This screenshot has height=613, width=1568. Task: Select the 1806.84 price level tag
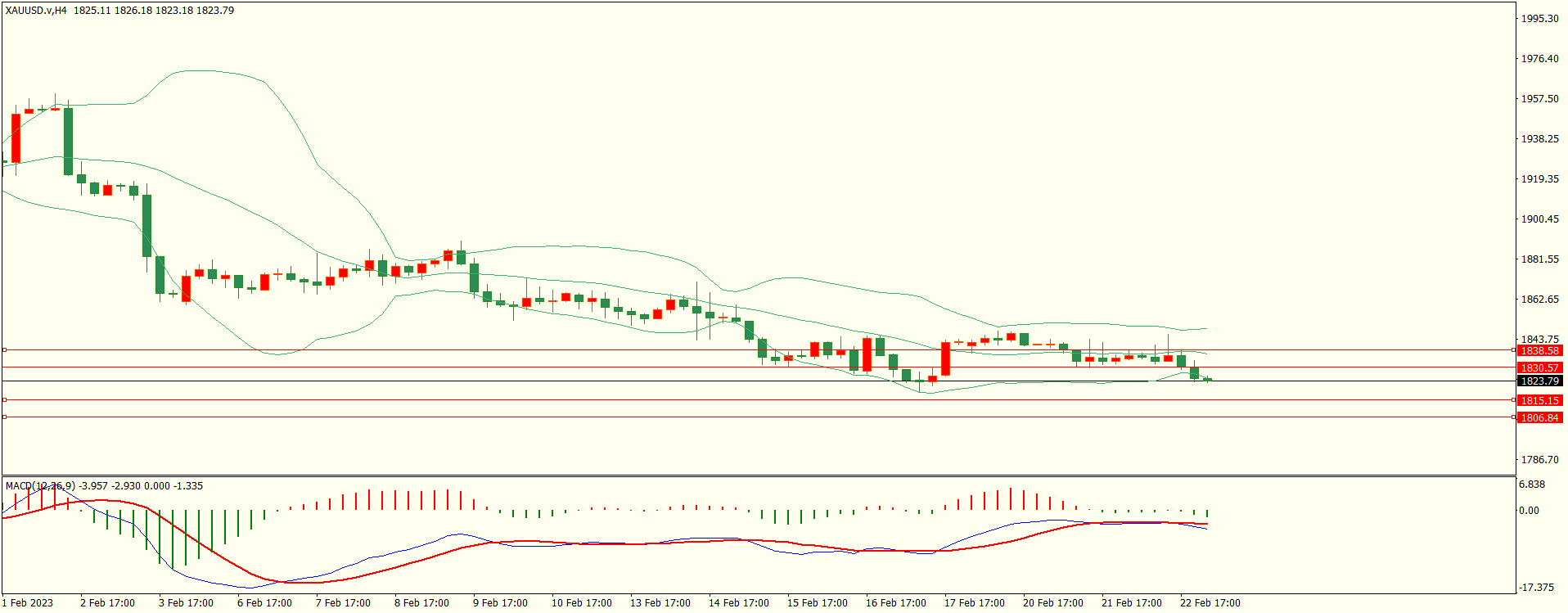1539,417
